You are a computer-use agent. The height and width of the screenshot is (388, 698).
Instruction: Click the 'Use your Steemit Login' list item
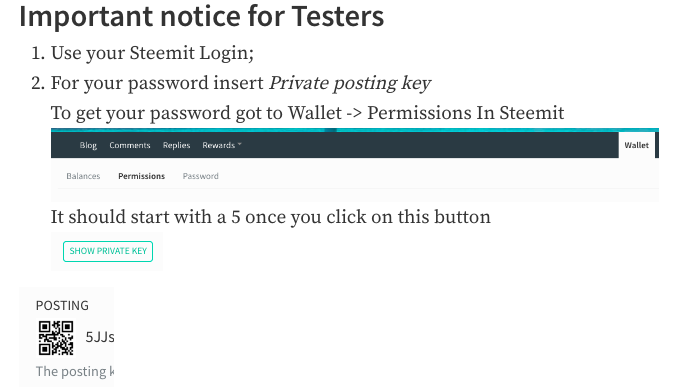click(x=152, y=53)
